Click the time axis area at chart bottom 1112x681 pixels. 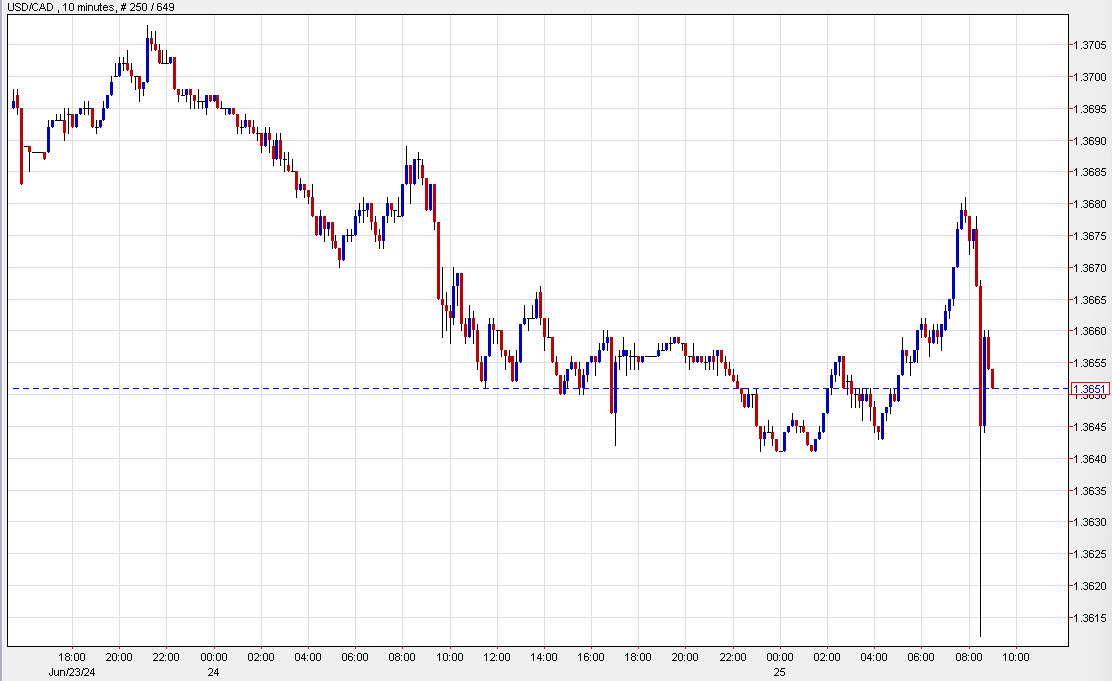[550, 658]
